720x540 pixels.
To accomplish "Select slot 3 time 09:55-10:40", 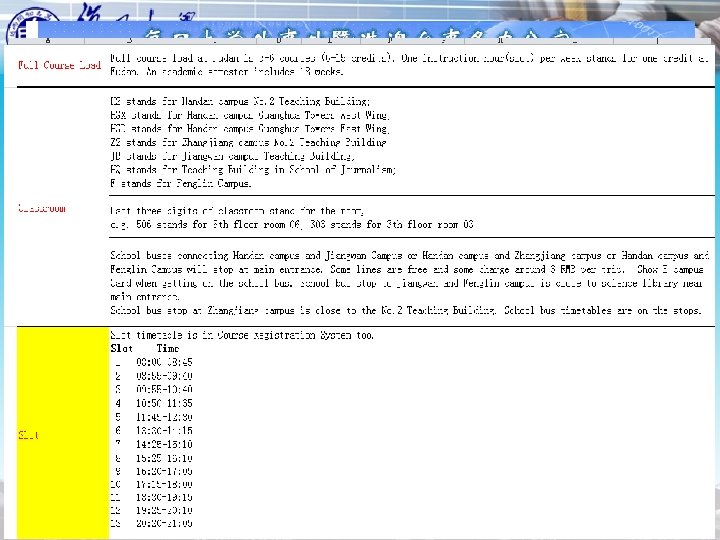I will point(164,389).
